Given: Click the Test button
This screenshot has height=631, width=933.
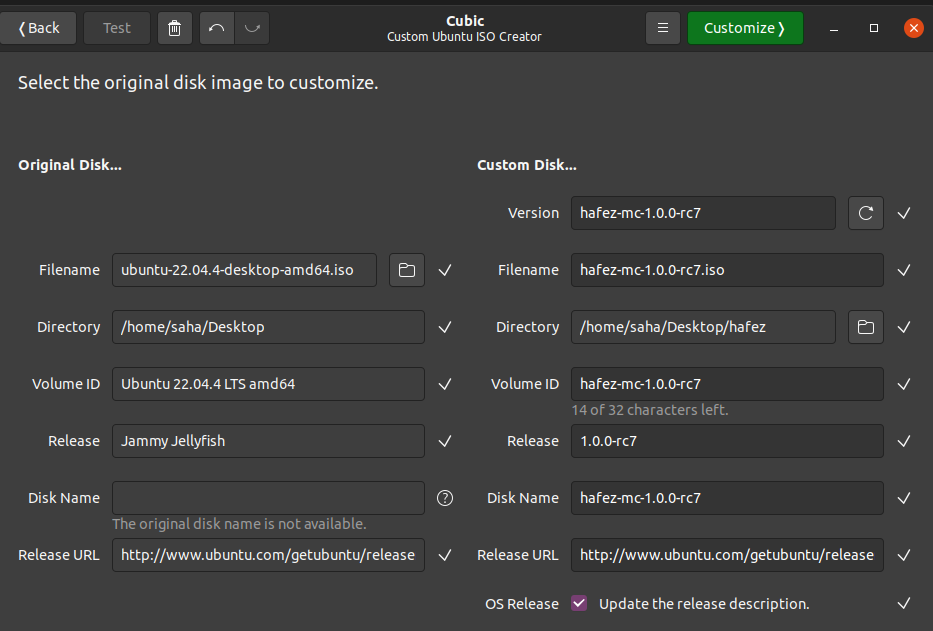Looking at the screenshot, I should pos(117,28).
